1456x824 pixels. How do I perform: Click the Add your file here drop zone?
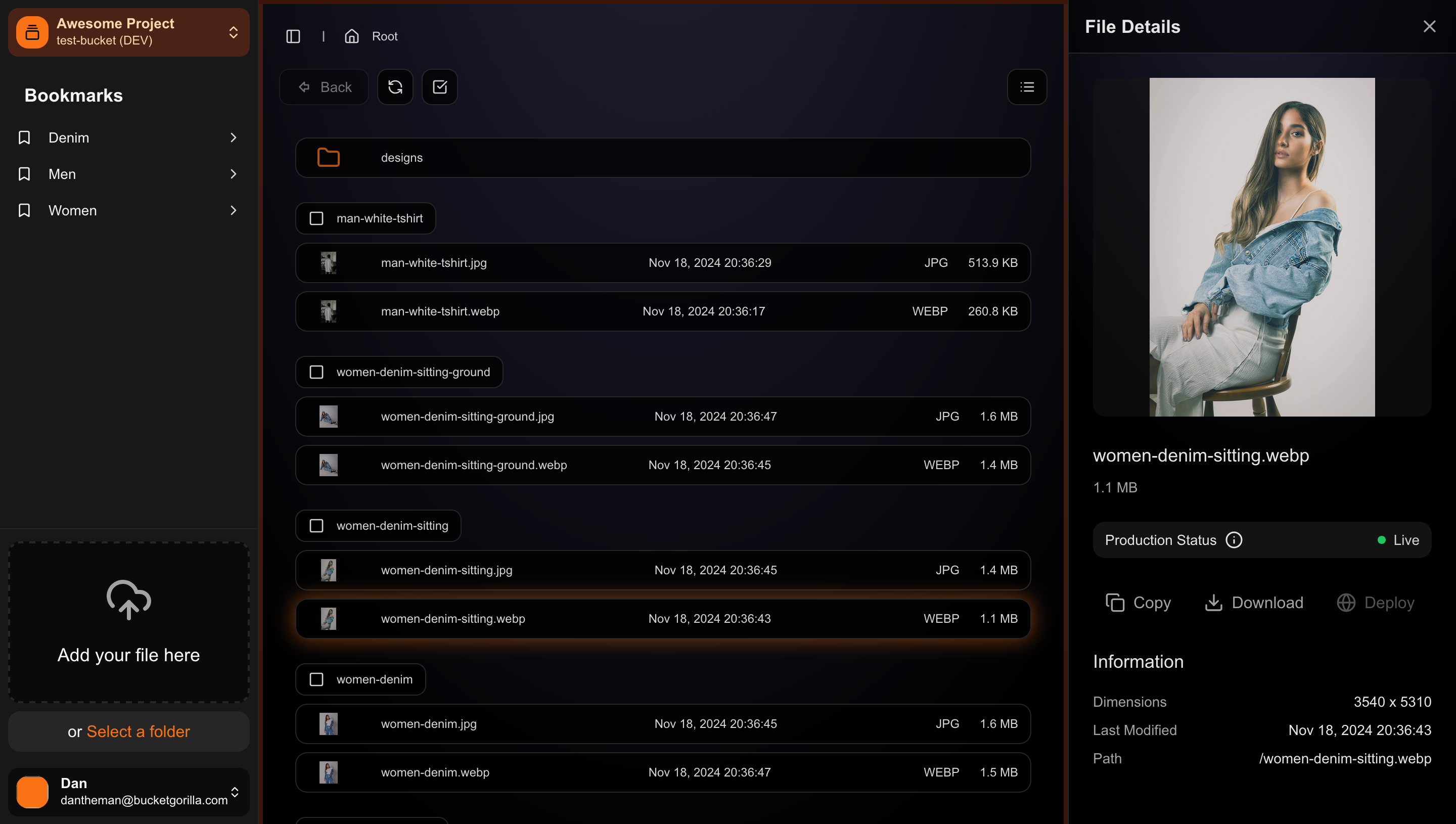128,622
